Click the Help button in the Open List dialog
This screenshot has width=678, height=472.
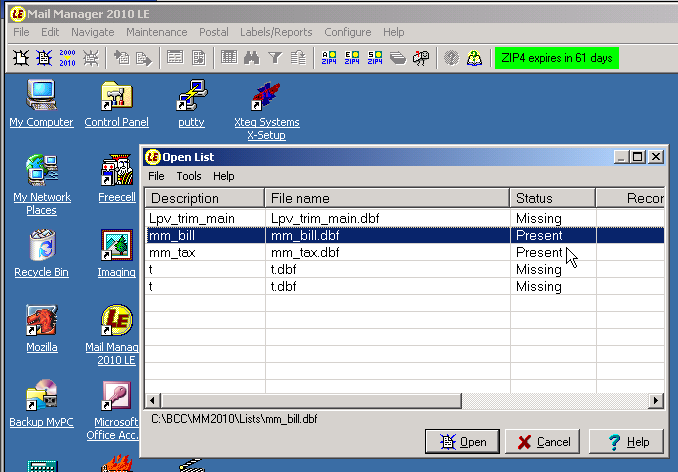click(x=627, y=442)
